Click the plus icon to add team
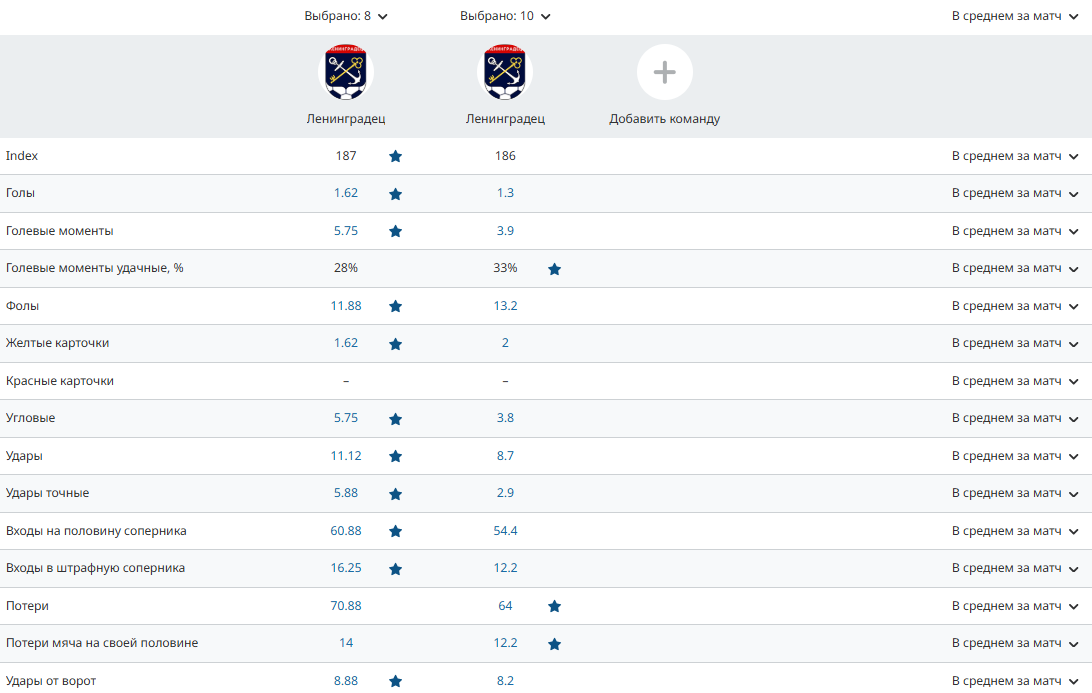Viewport: 1092px width, 693px height. (x=665, y=72)
